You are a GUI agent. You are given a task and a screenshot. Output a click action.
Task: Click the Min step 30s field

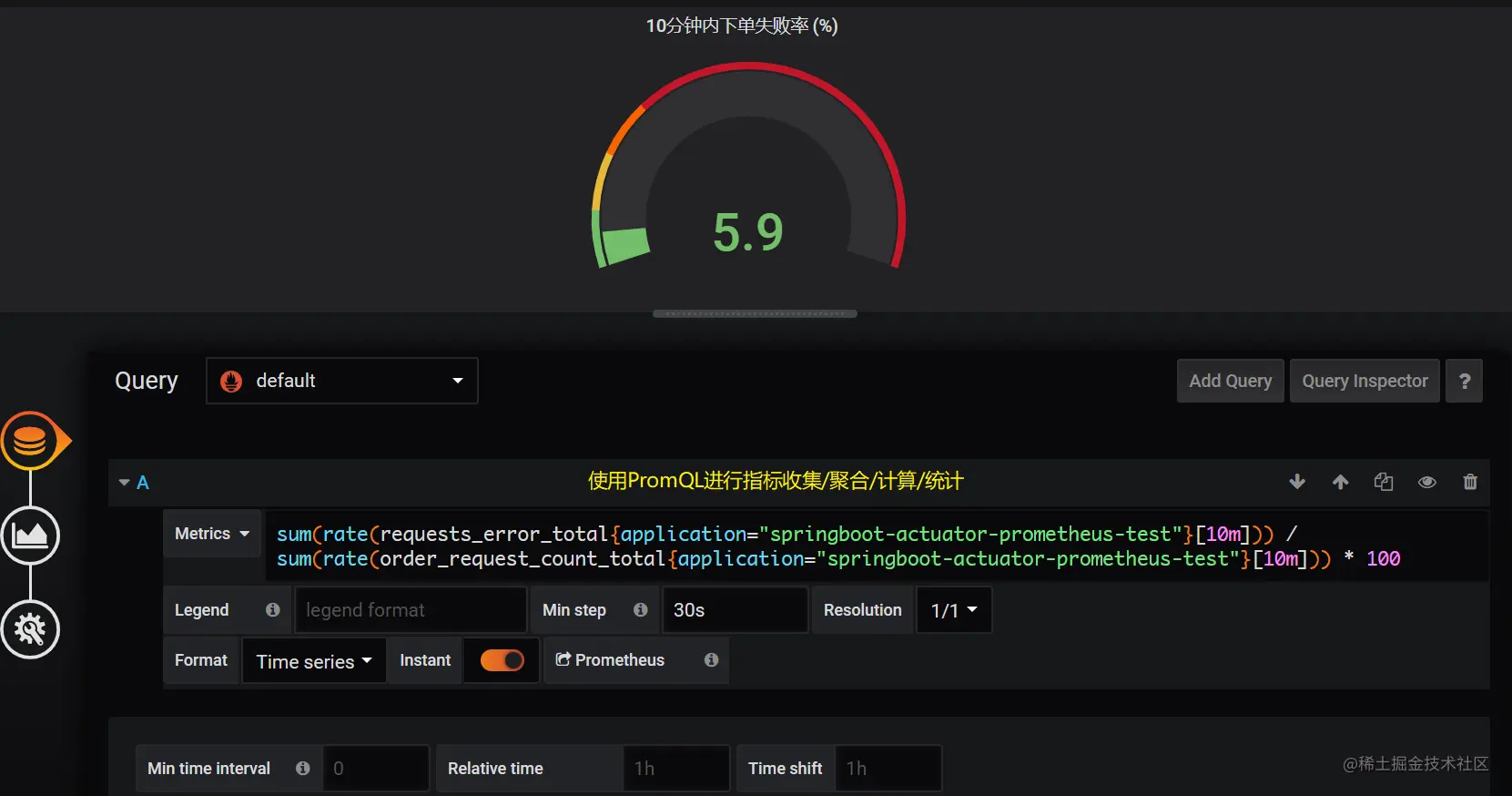(x=736, y=610)
